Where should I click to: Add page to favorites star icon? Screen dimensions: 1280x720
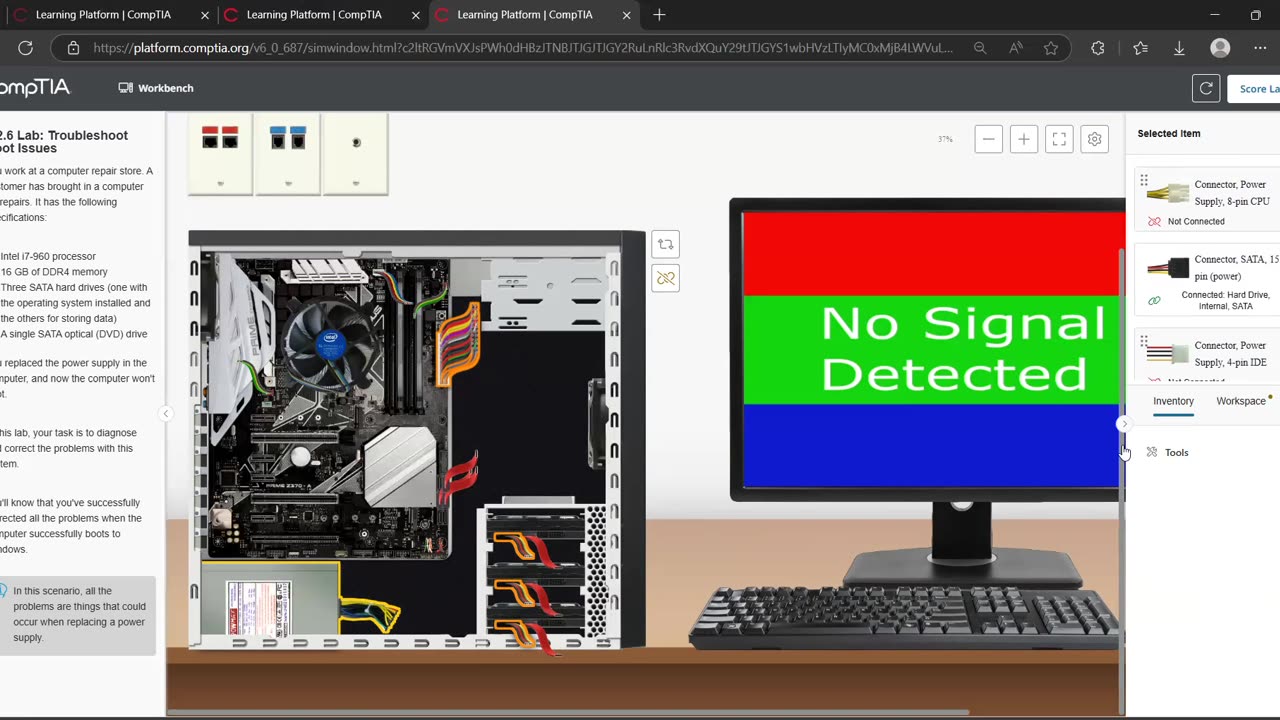[1050, 48]
